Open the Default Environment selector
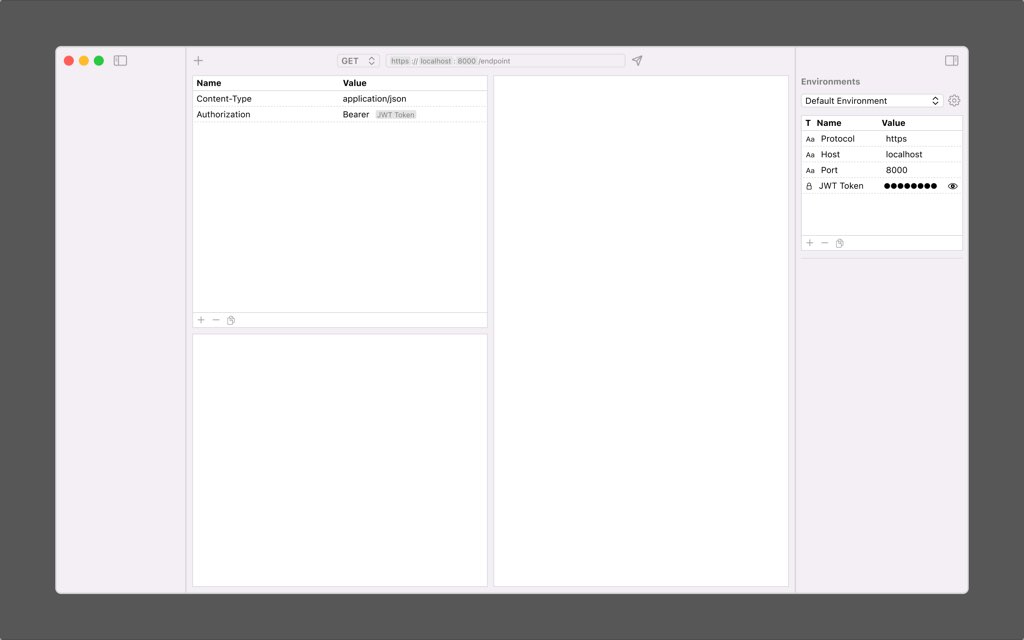This screenshot has height=640, width=1024. tap(872, 101)
